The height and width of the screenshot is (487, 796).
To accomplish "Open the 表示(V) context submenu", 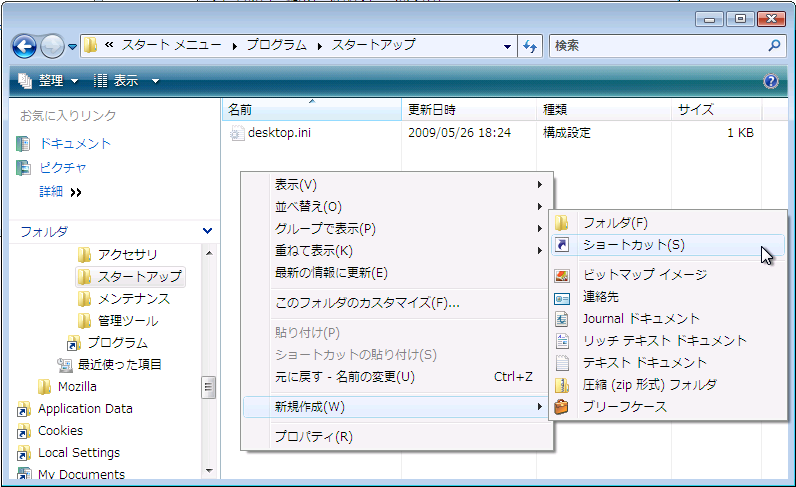I will click(x=396, y=184).
